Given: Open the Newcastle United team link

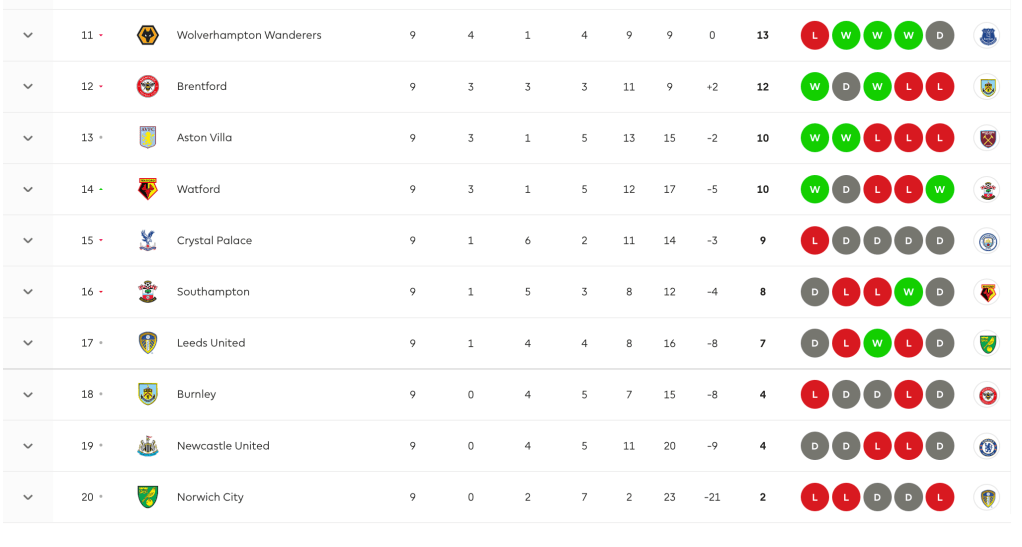Looking at the screenshot, I should pos(223,446).
